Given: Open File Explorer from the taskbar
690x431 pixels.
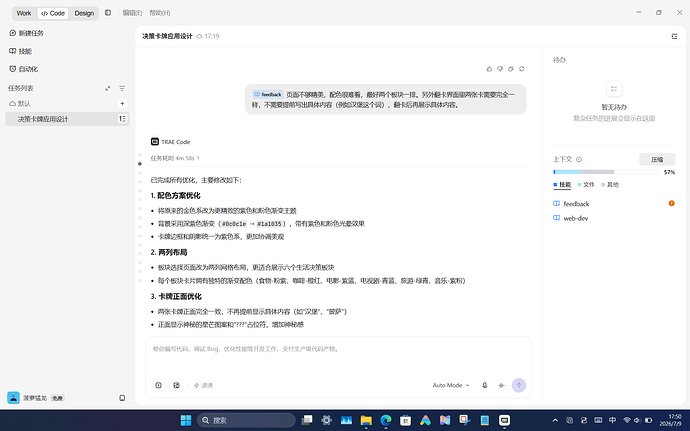Looking at the screenshot, I should point(366,420).
